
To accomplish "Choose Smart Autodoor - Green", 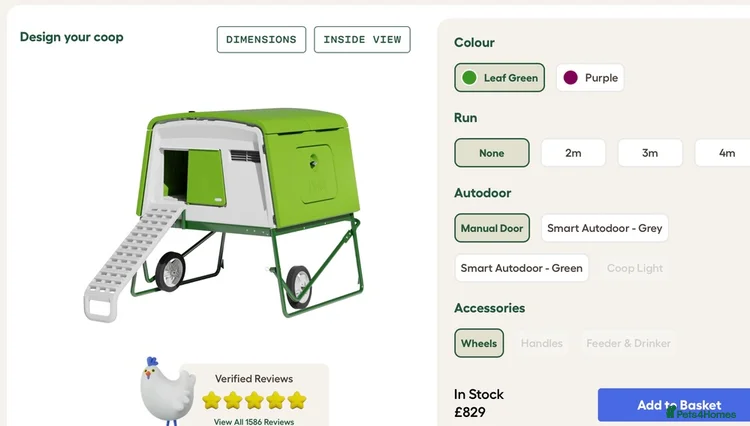I will pos(521,268).
